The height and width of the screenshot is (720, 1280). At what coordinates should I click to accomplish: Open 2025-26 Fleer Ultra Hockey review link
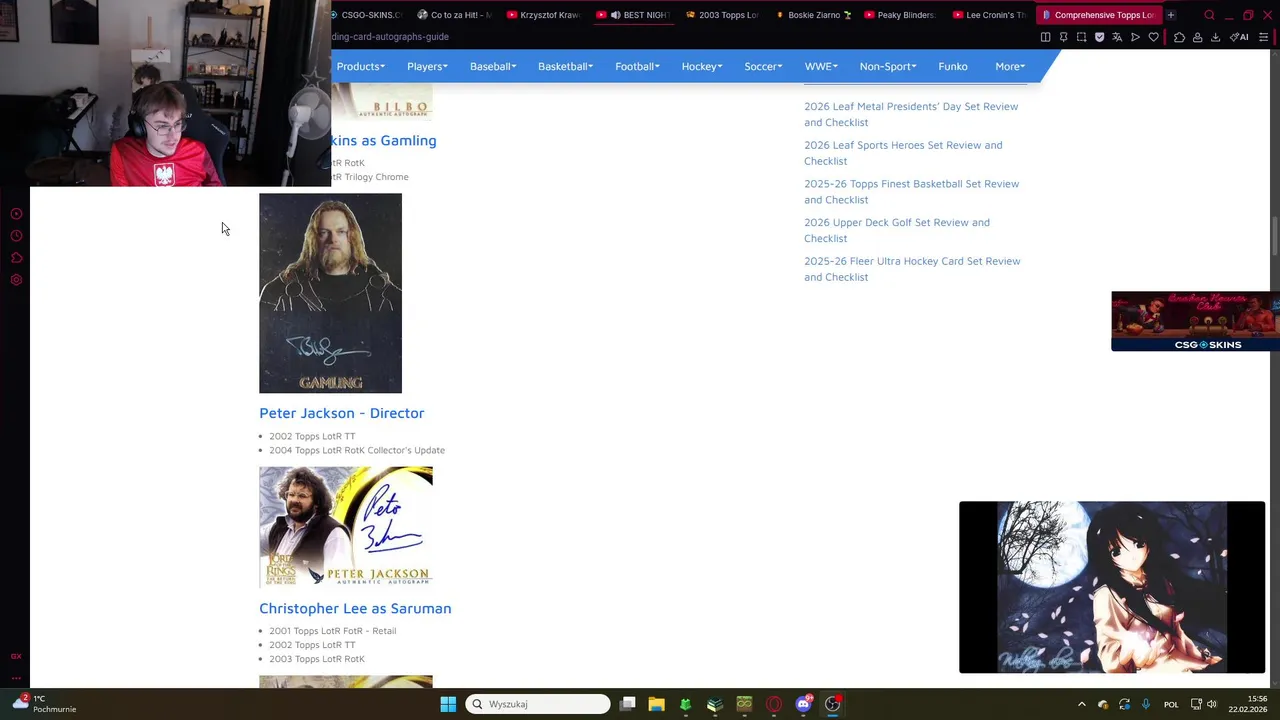coord(912,269)
